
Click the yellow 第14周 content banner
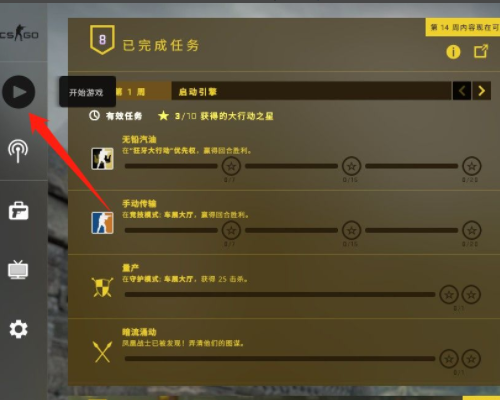click(463, 27)
